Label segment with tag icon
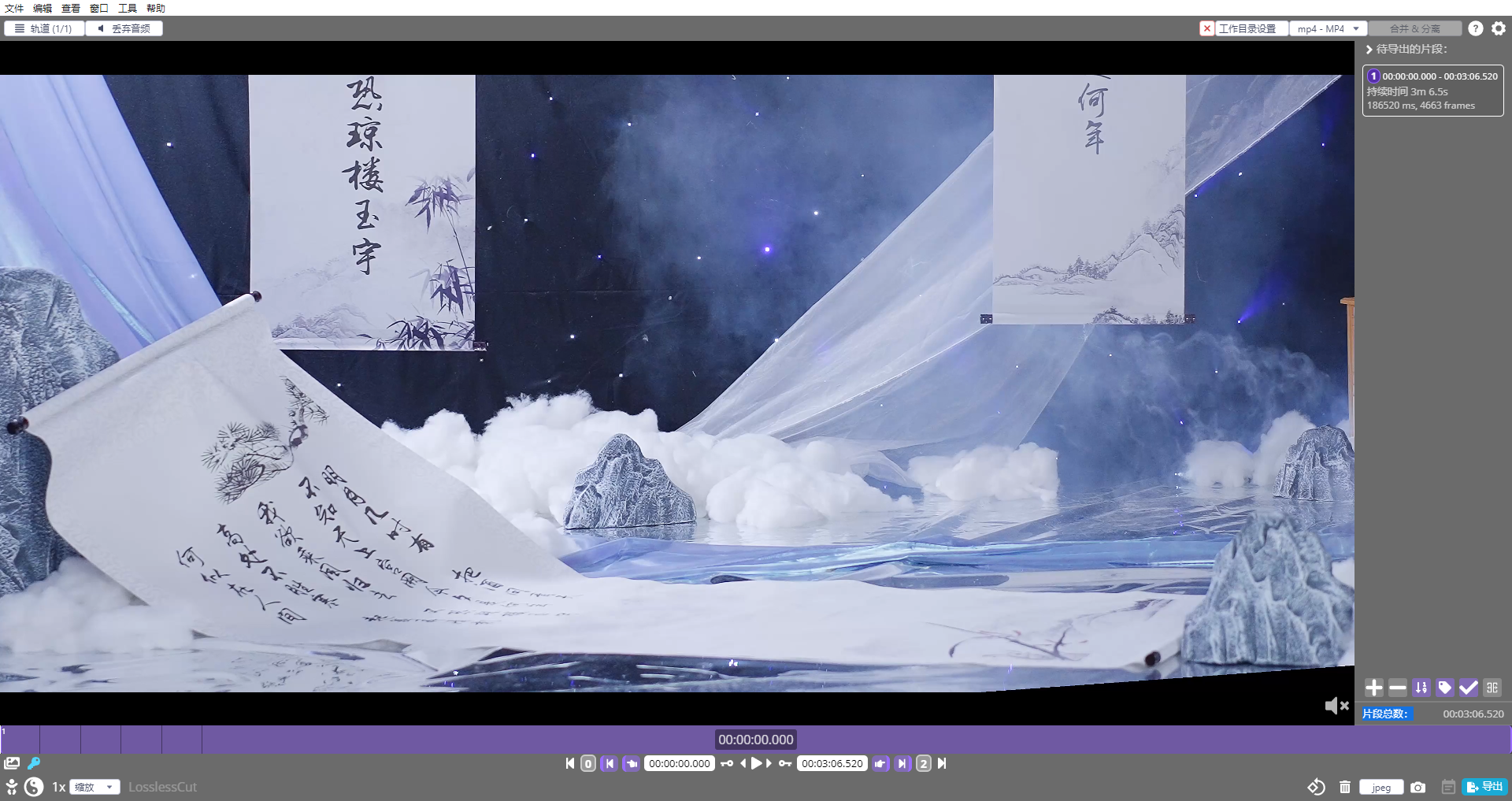Screen dimensions: 1512x801 tap(1445, 688)
